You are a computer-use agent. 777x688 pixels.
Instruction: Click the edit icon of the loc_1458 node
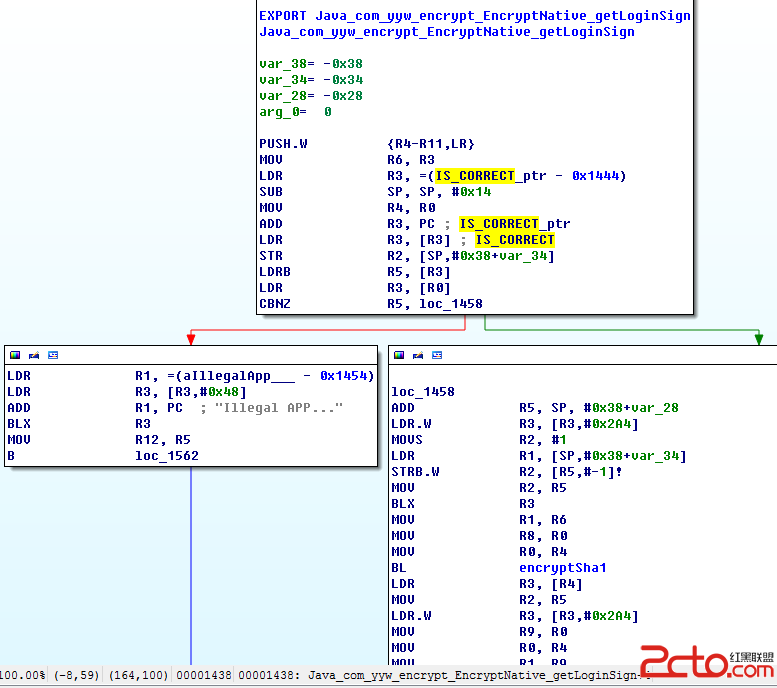coord(418,355)
